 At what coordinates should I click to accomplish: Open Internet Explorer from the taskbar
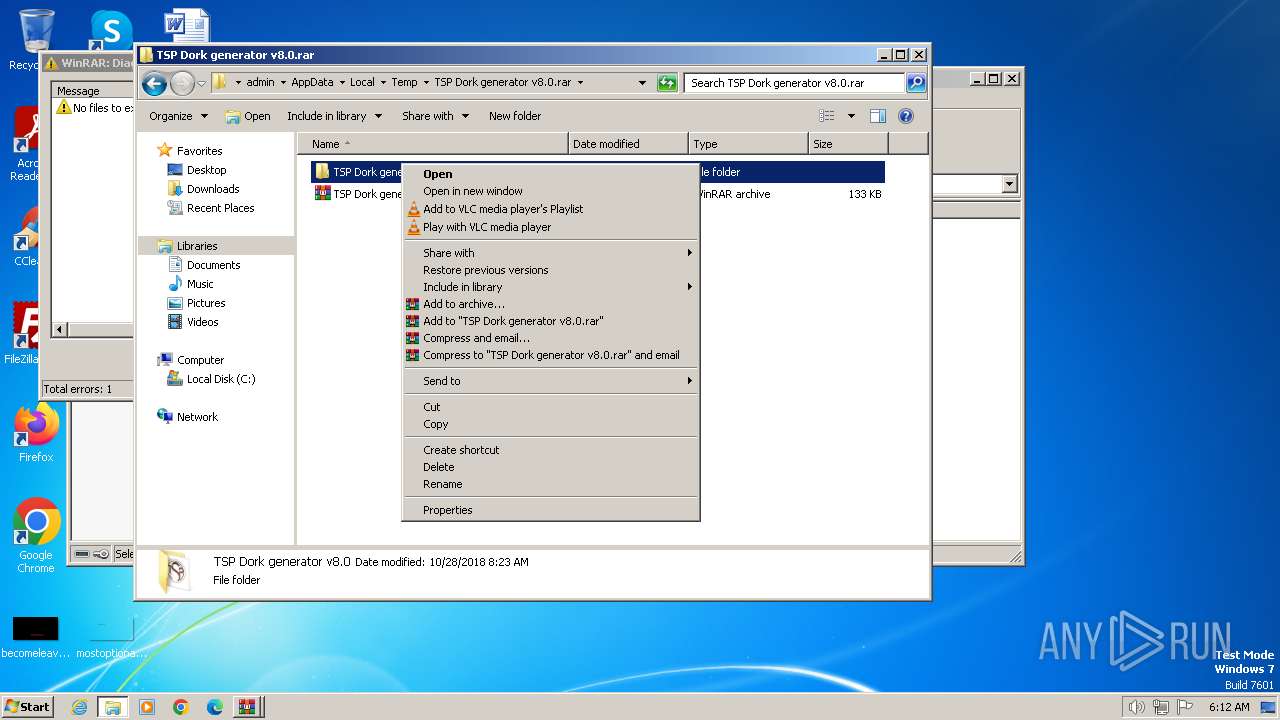(x=79, y=707)
